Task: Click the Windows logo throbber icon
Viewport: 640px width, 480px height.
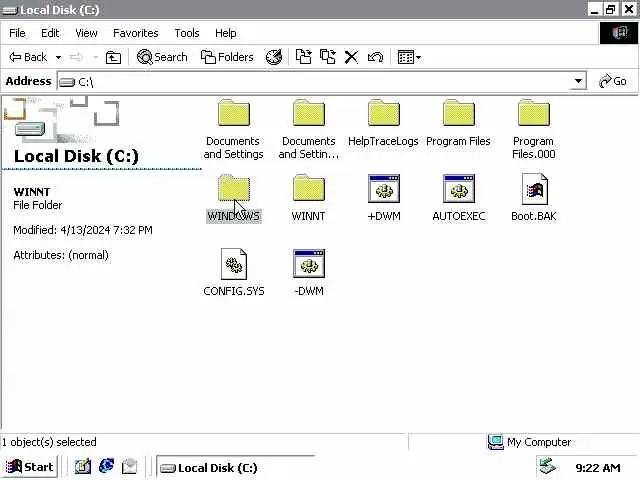Action: [619, 33]
